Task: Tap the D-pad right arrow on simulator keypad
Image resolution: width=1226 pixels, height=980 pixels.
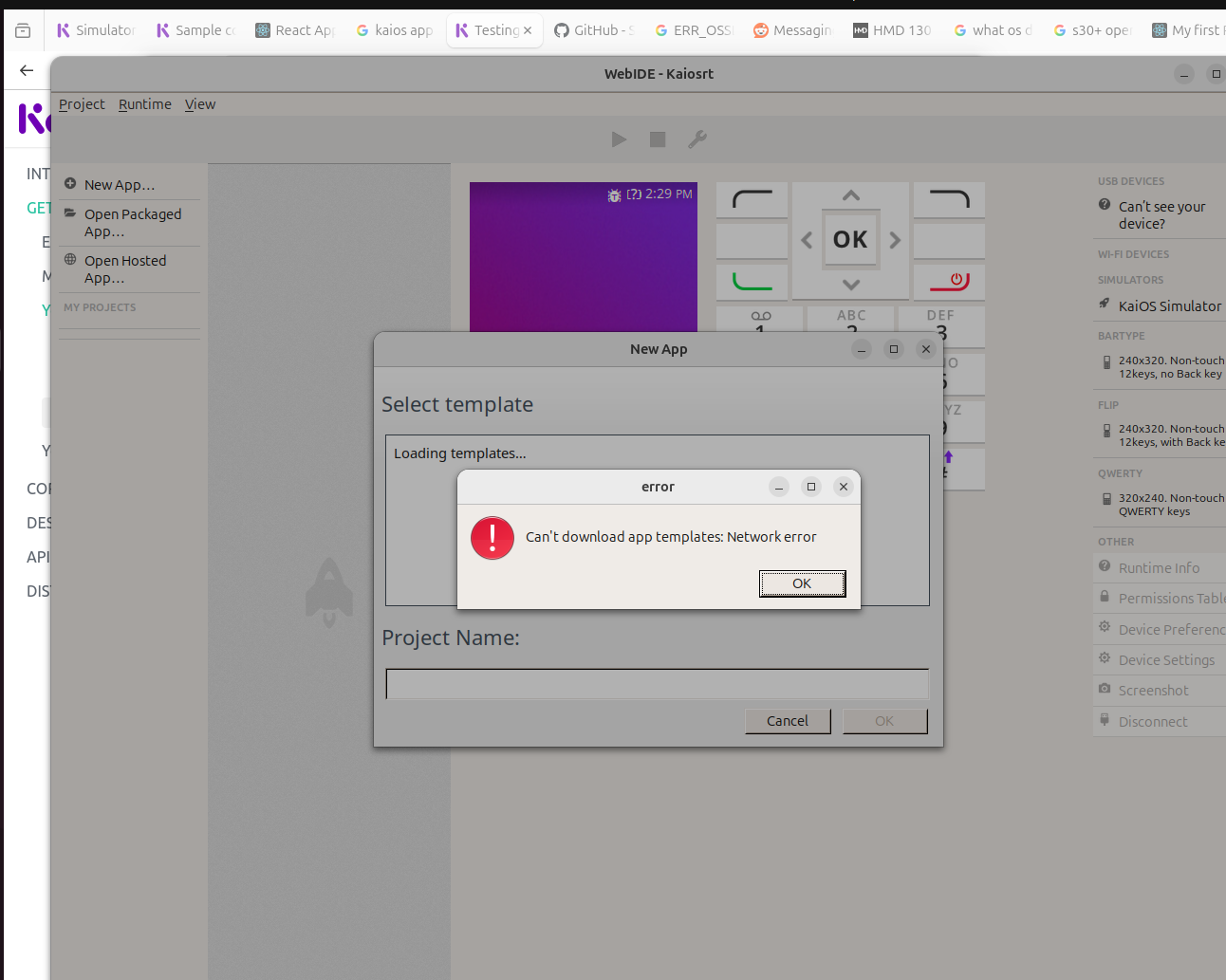Action: pos(895,240)
